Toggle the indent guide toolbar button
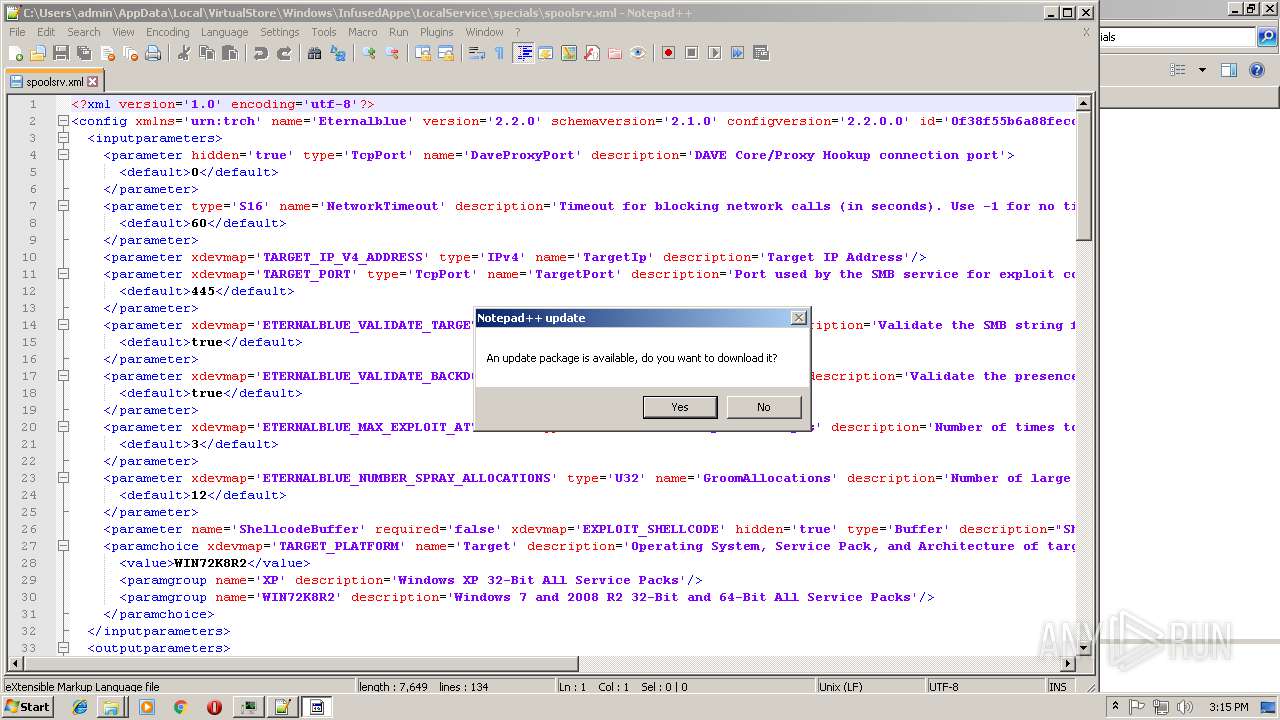 (x=523, y=53)
